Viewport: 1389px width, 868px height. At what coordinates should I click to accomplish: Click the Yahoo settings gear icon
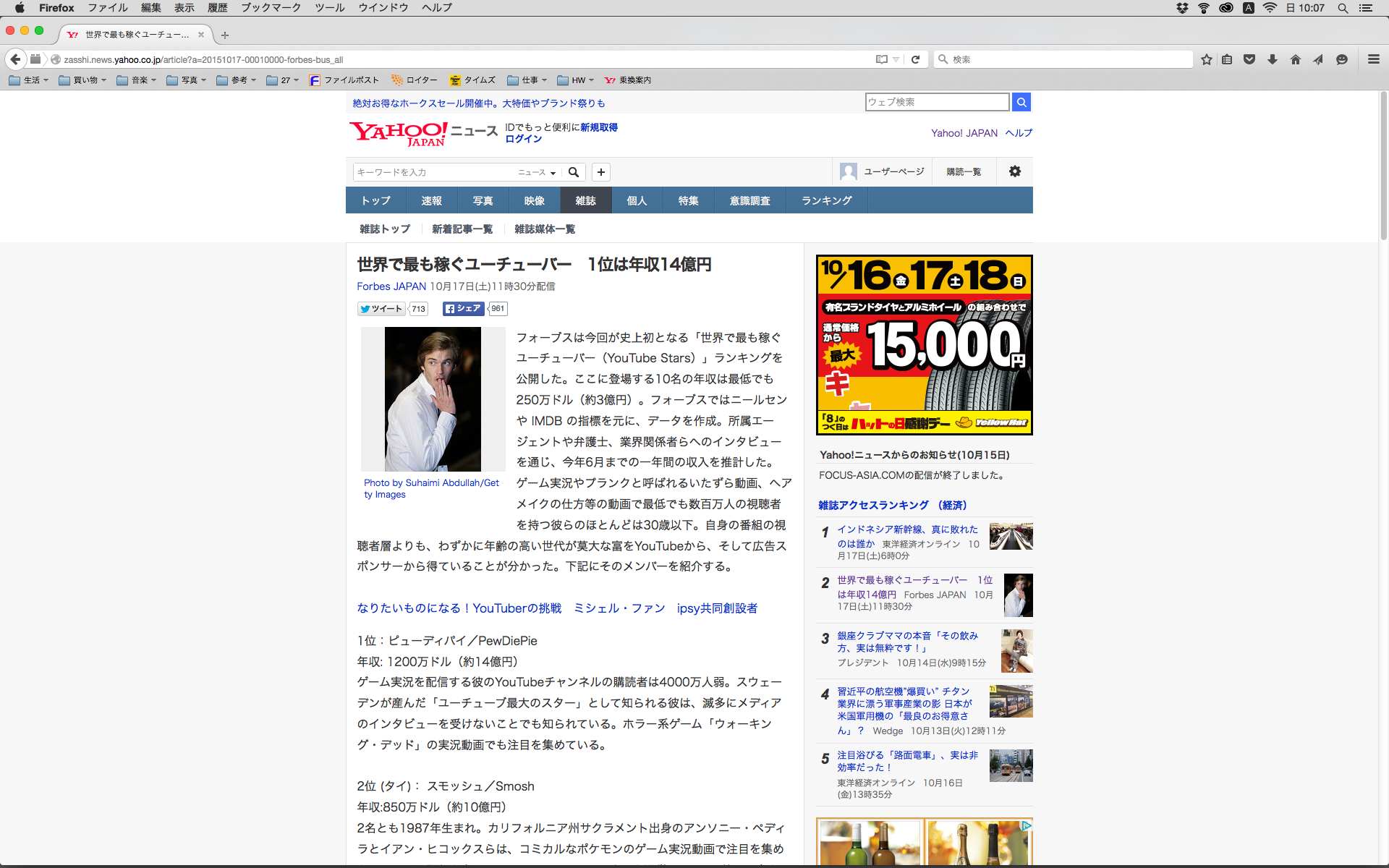(x=1014, y=171)
